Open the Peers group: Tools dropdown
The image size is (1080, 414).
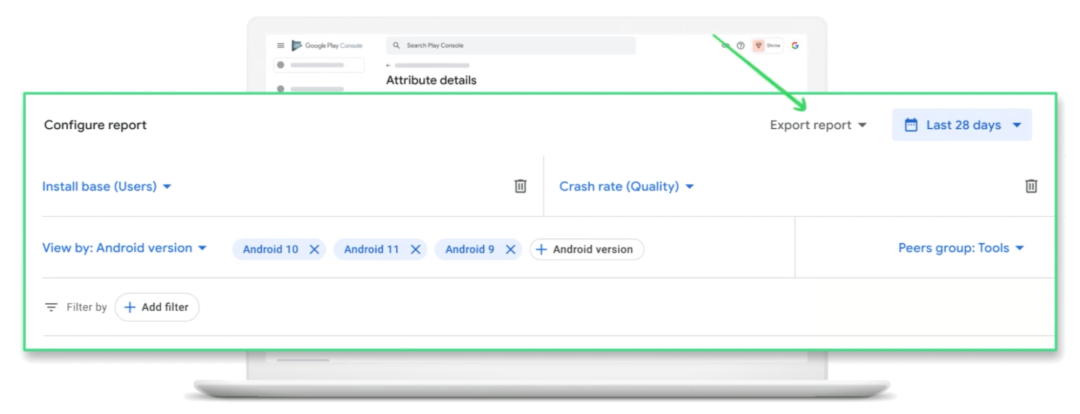click(961, 248)
